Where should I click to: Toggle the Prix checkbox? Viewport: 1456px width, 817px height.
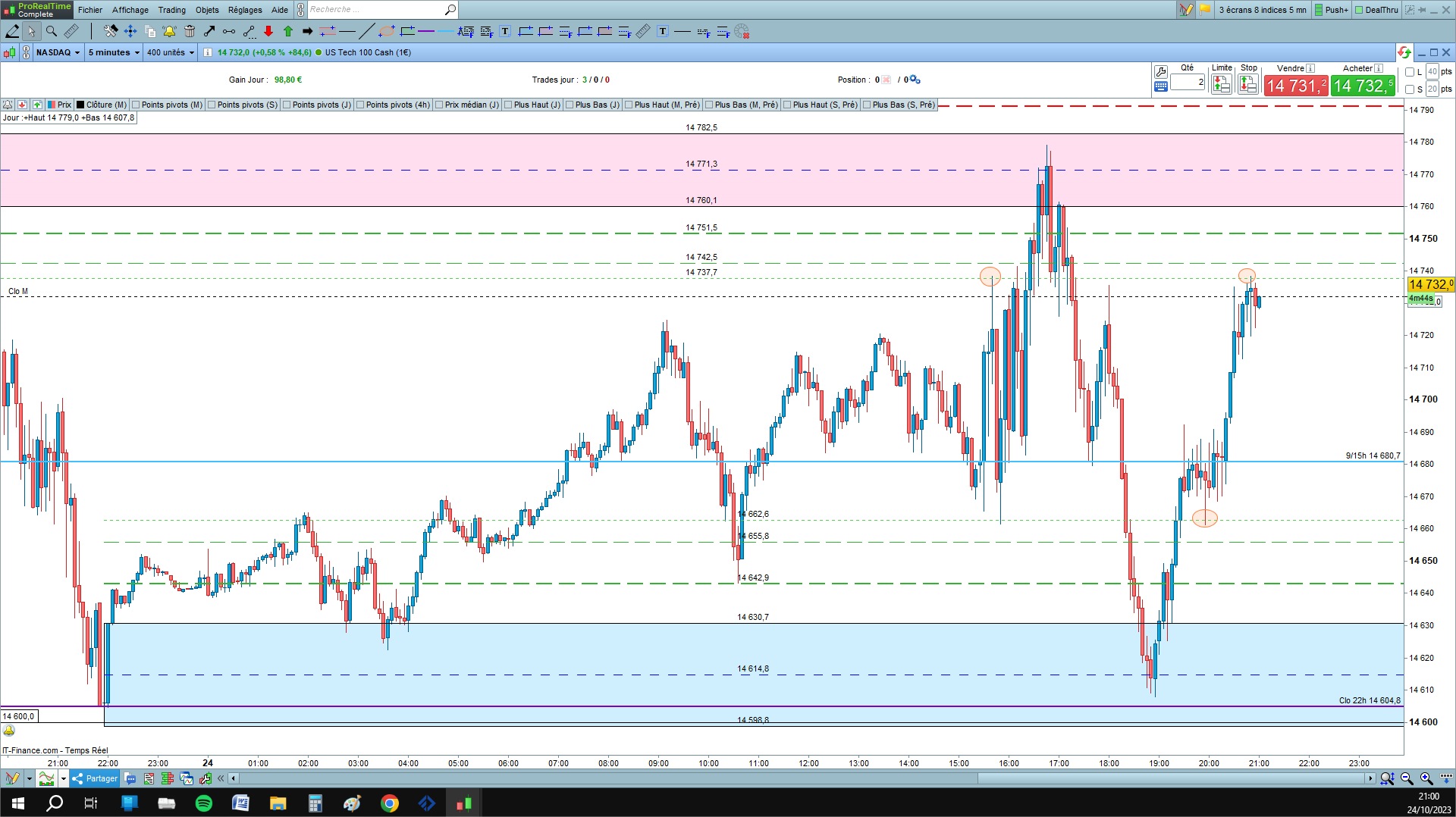52,105
